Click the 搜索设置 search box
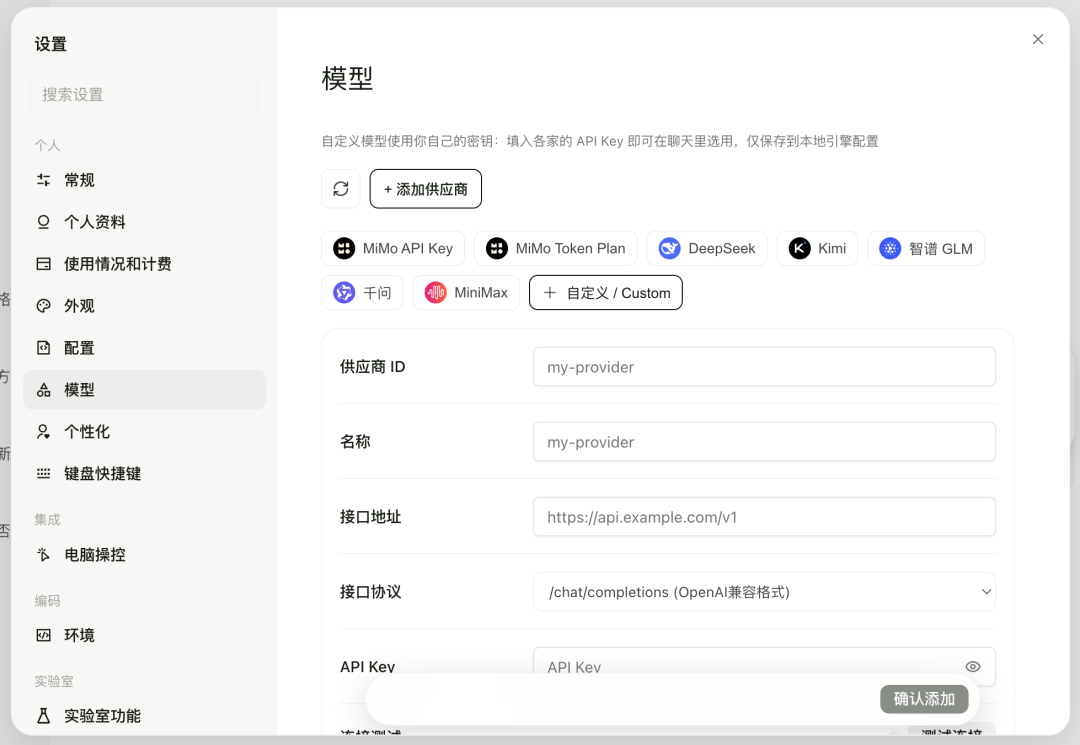Image resolution: width=1080 pixels, height=745 pixels. 144,94
